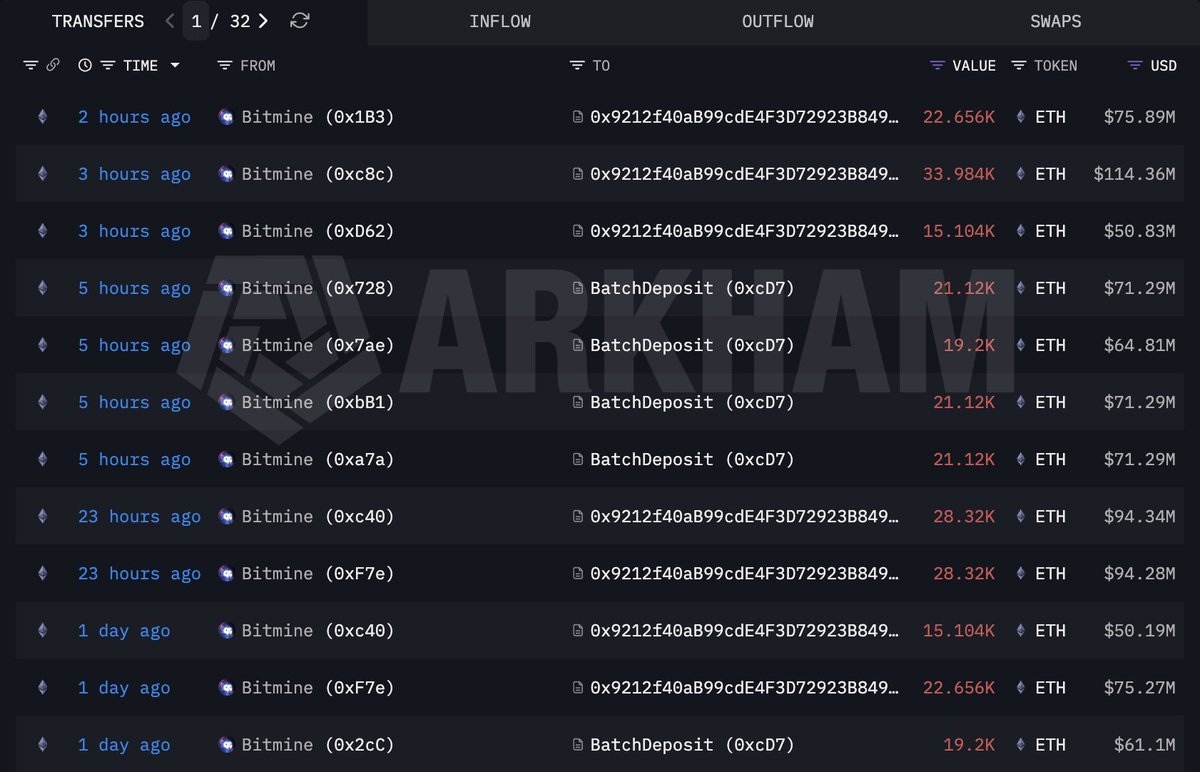
Task: Switch to the SWAPS tab
Action: pos(1055,20)
